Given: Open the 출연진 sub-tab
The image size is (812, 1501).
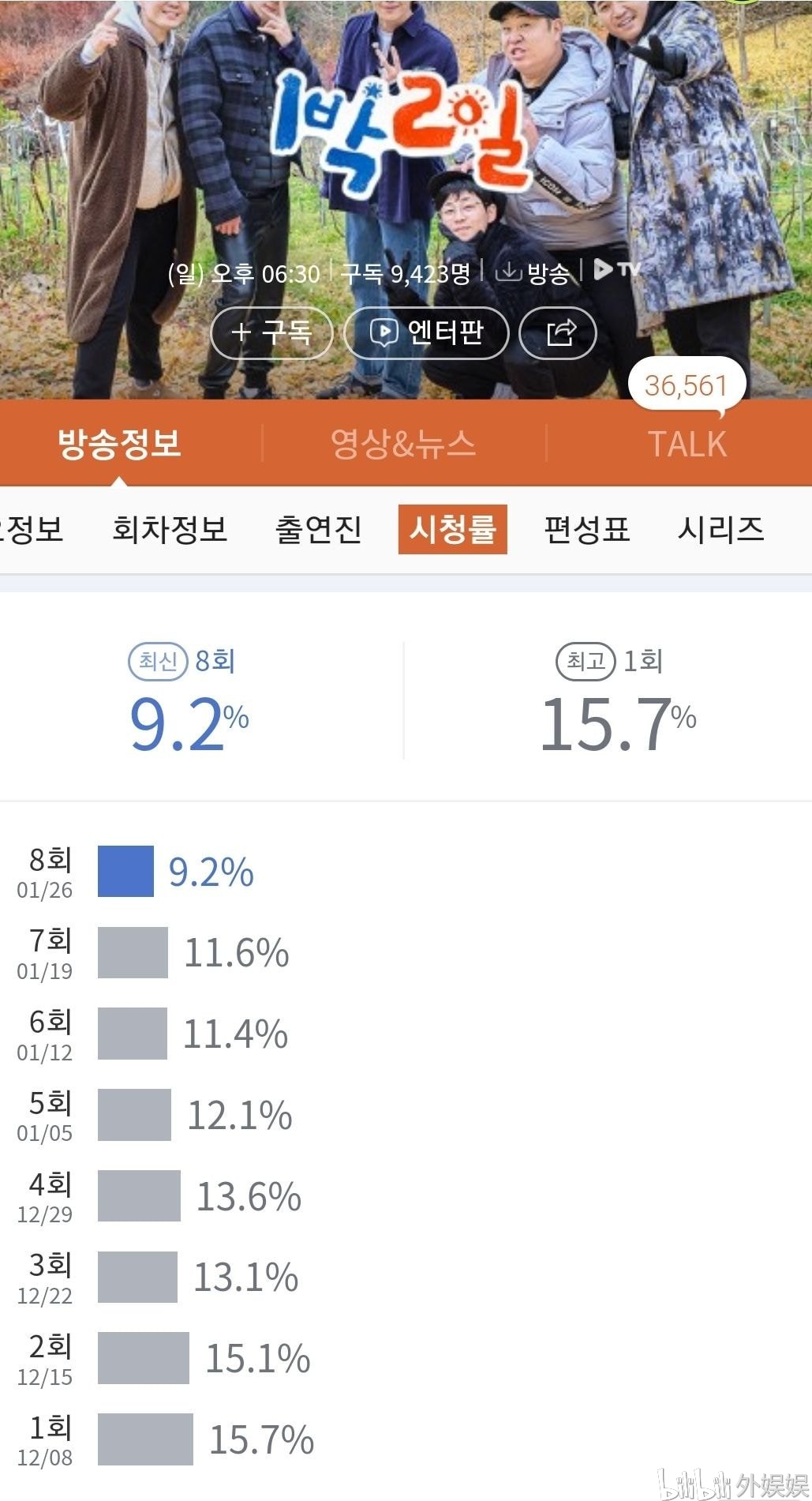Looking at the screenshot, I should pyautogui.click(x=318, y=529).
